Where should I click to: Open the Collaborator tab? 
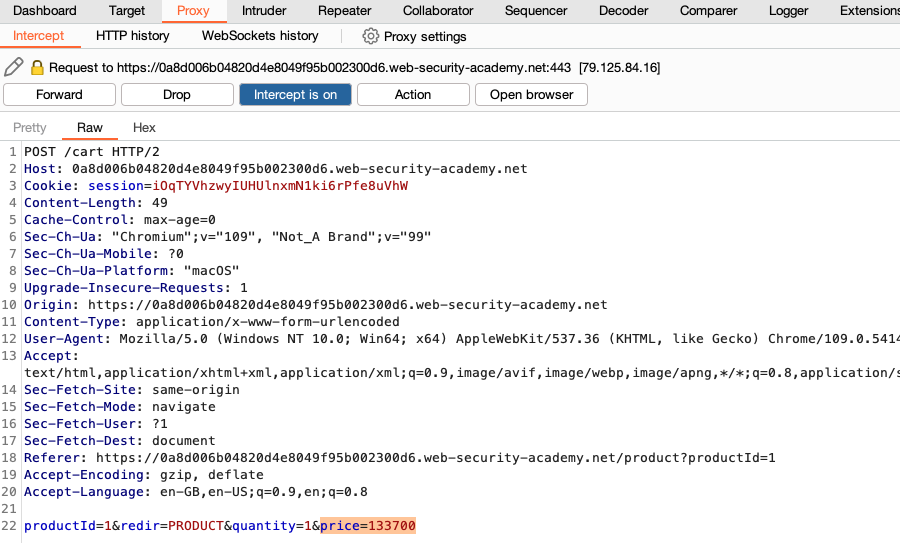438,10
